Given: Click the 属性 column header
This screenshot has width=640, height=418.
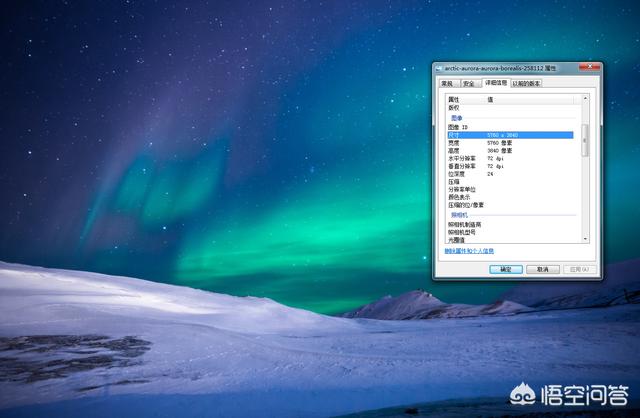Looking at the screenshot, I should click(466, 100).
